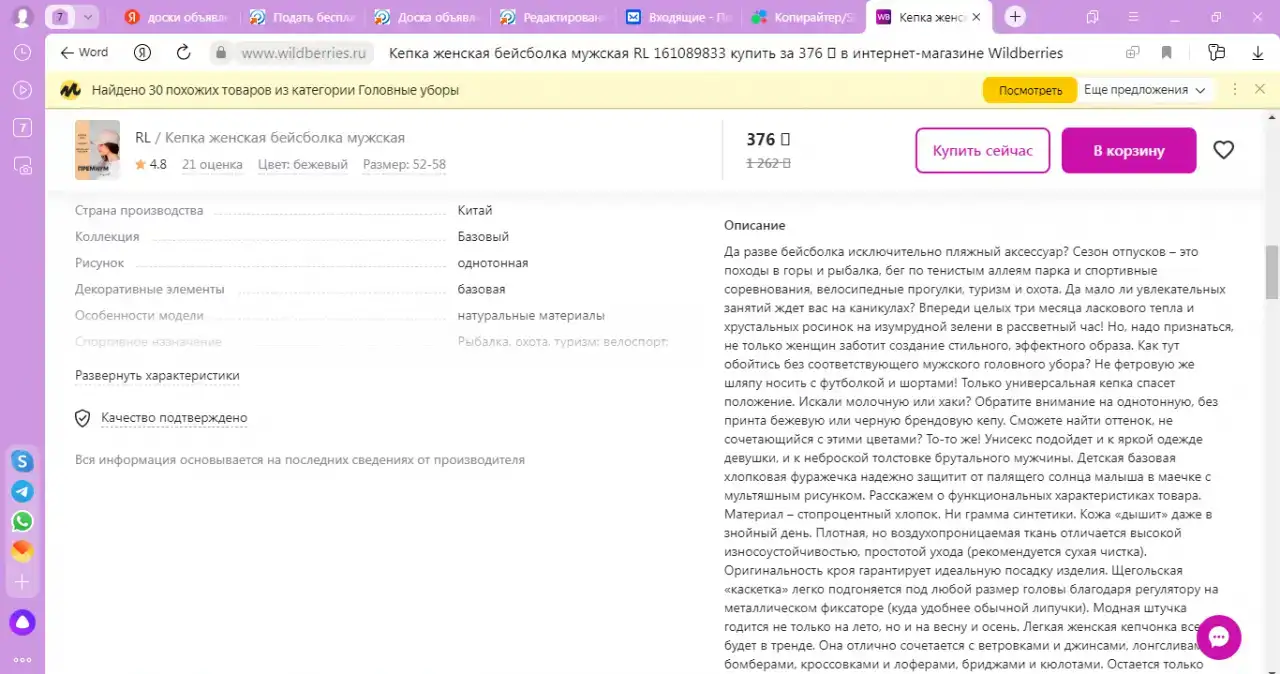This screenshot has height=674, width=1280.
Task: Add the cap with "В корзину"
Action: pyautogui.click(x=1129, y=150)
